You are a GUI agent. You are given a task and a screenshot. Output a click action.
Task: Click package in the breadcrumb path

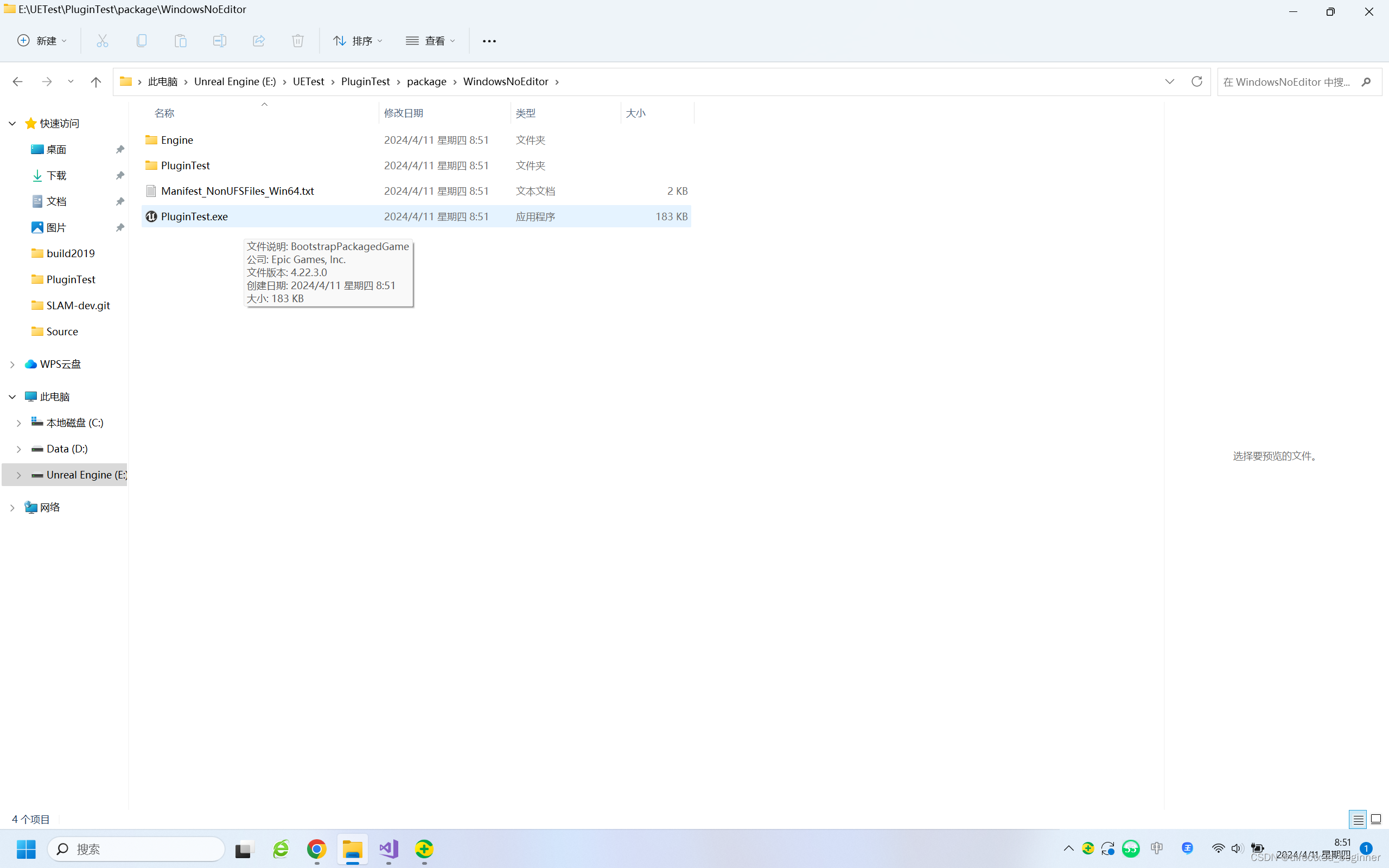(426, 81)
